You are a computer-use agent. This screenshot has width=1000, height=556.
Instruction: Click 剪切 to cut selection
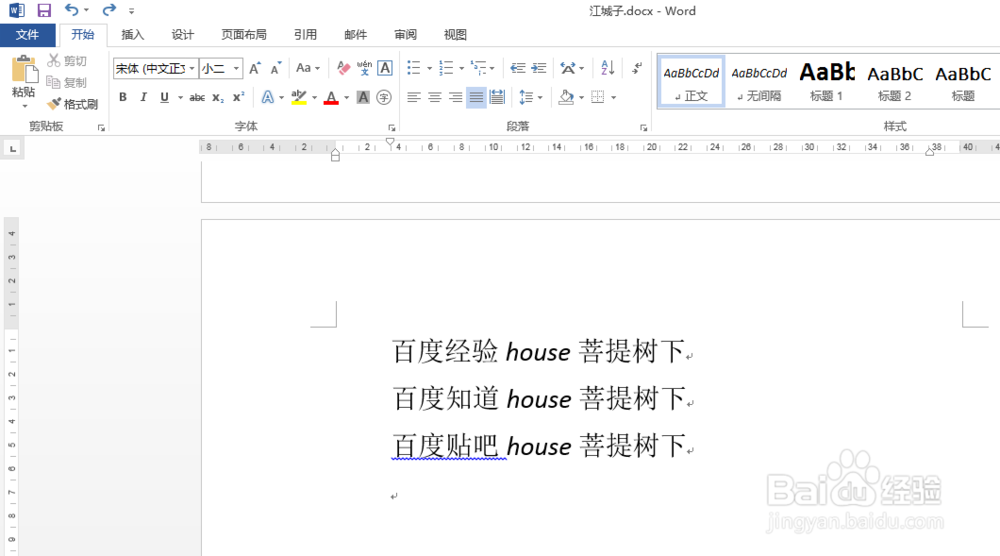tap(67, 61)
